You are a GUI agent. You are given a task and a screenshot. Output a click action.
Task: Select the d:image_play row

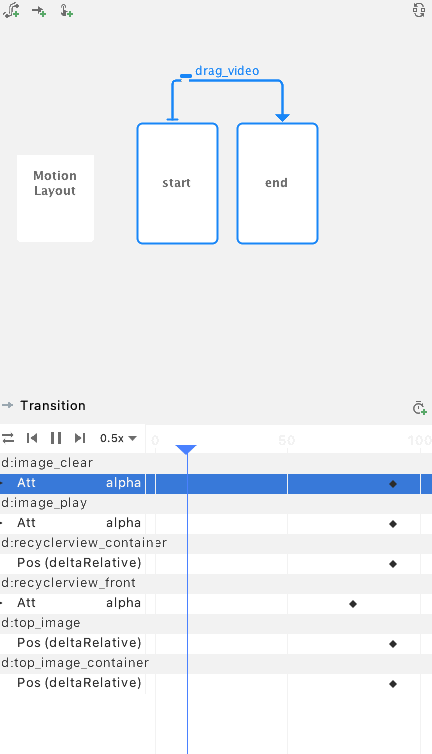[216, 503]
